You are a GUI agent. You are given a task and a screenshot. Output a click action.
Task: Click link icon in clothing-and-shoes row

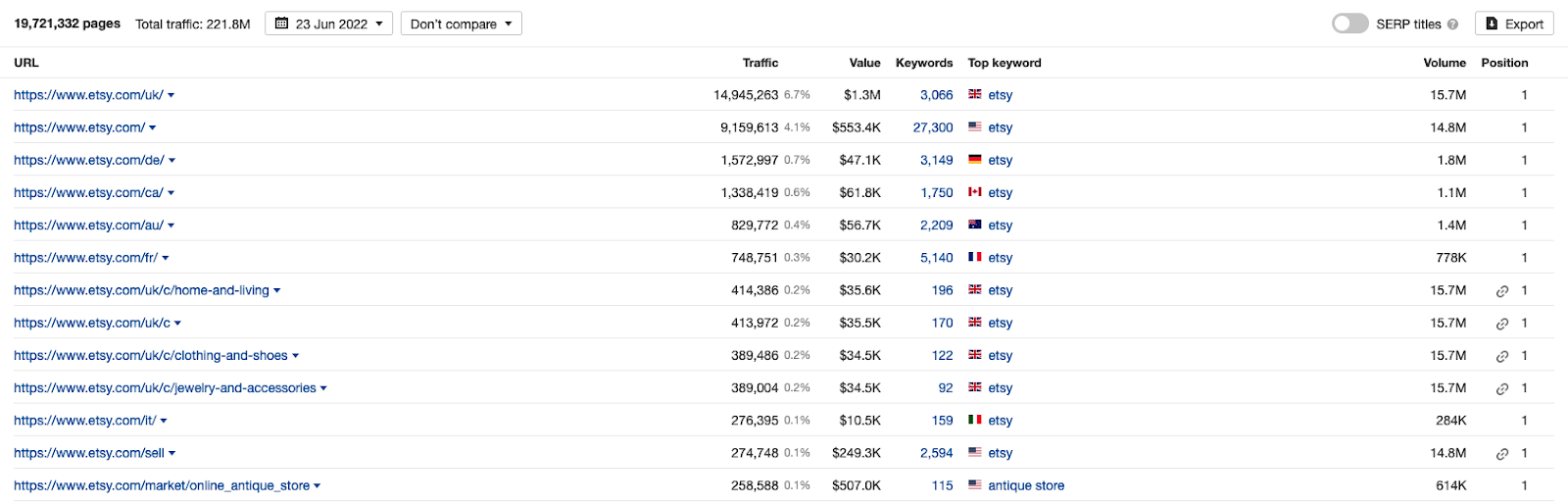[x=1501, y=356]
